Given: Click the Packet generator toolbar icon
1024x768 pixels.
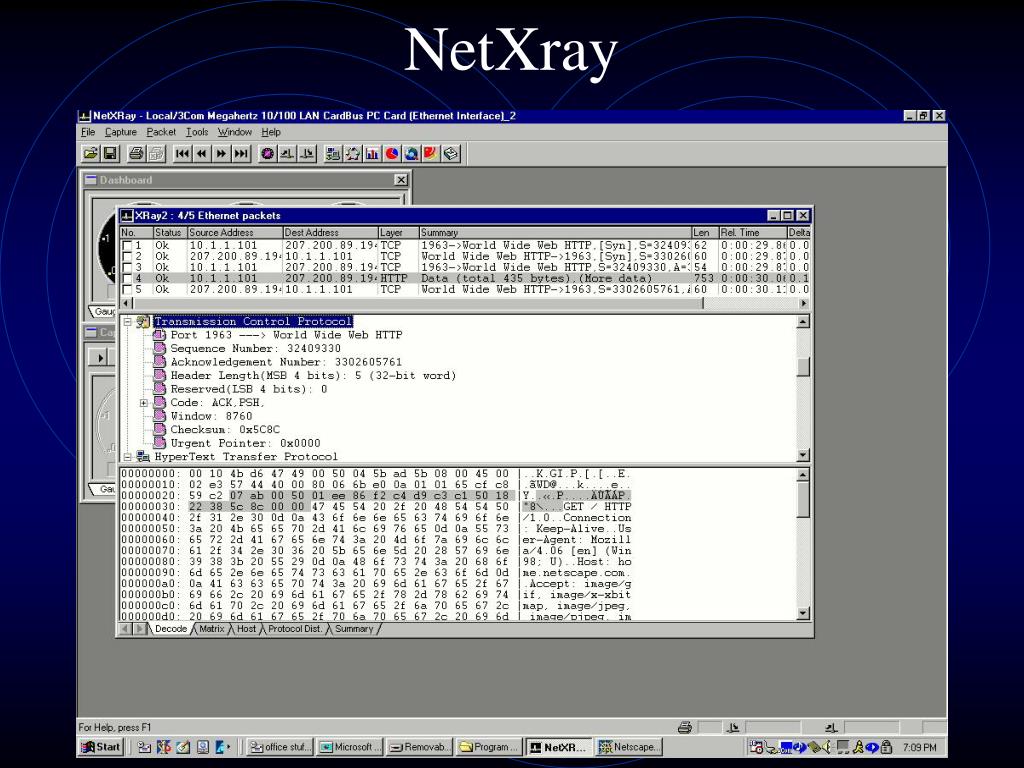Looking at the screenshot, I should (x=307, y=153).
